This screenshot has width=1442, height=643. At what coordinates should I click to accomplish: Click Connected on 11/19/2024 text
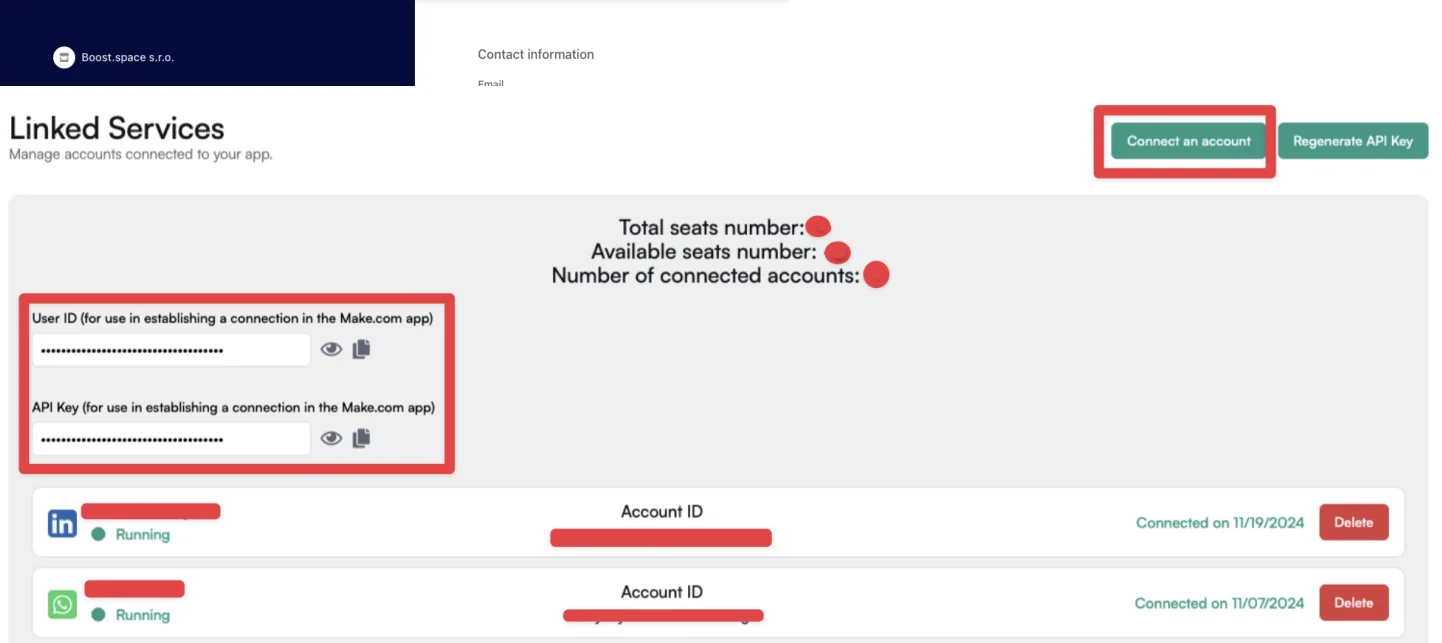[x=1220, y=522]
